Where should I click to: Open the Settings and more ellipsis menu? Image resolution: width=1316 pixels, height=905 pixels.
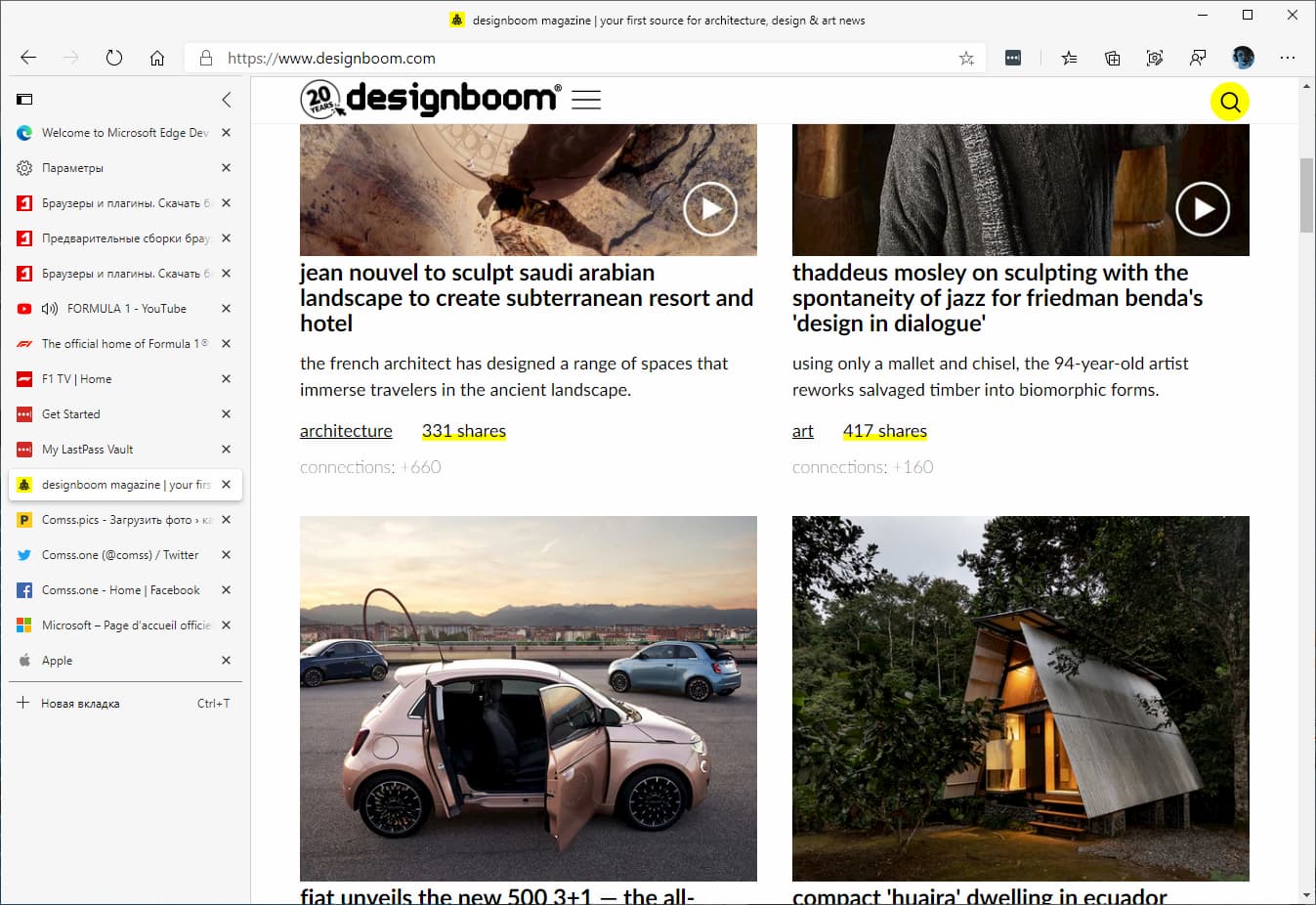pyautogui.click(x=1288, y=58)
